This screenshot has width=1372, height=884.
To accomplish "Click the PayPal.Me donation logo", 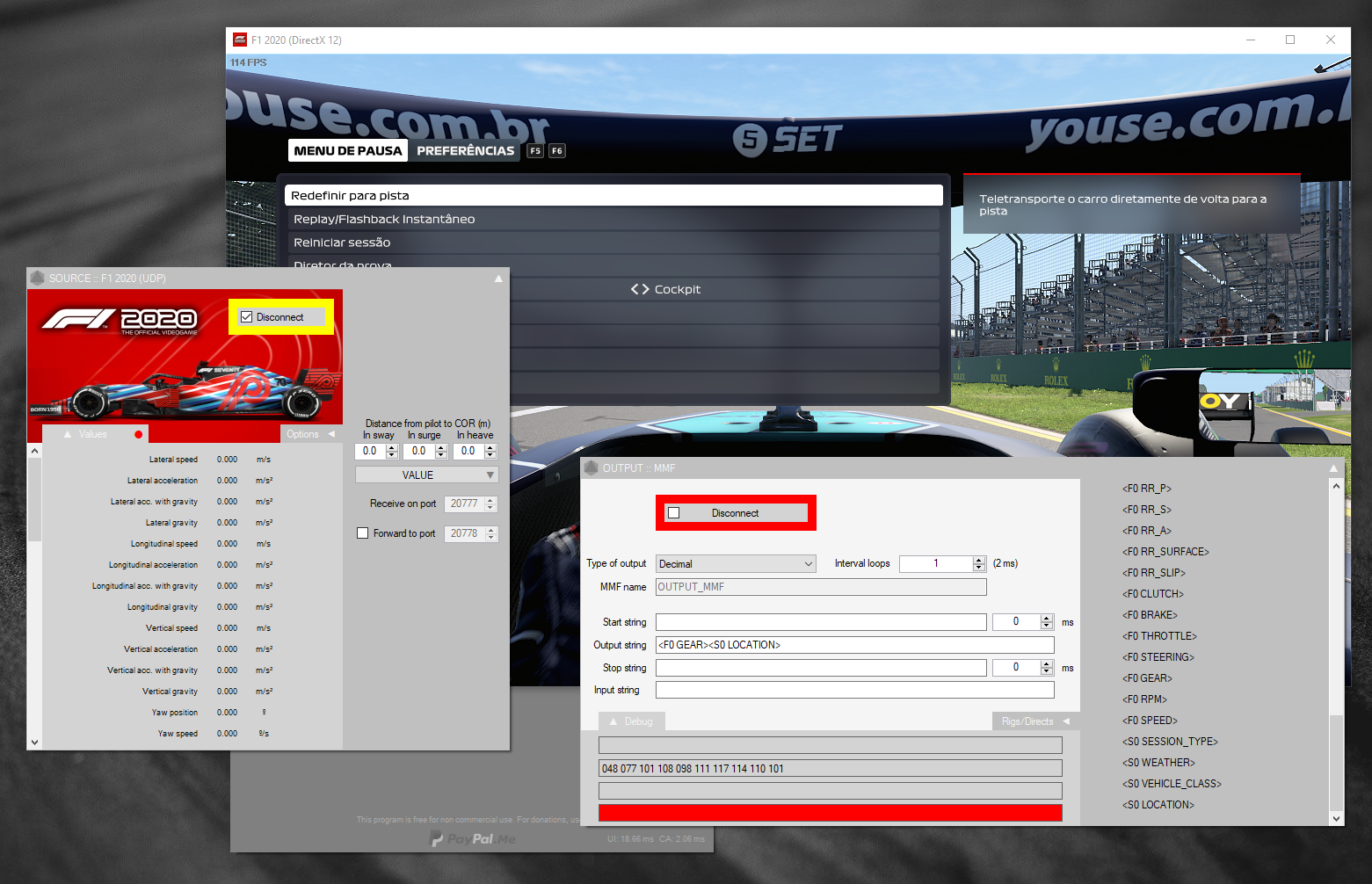I will (x=472, y=839).
